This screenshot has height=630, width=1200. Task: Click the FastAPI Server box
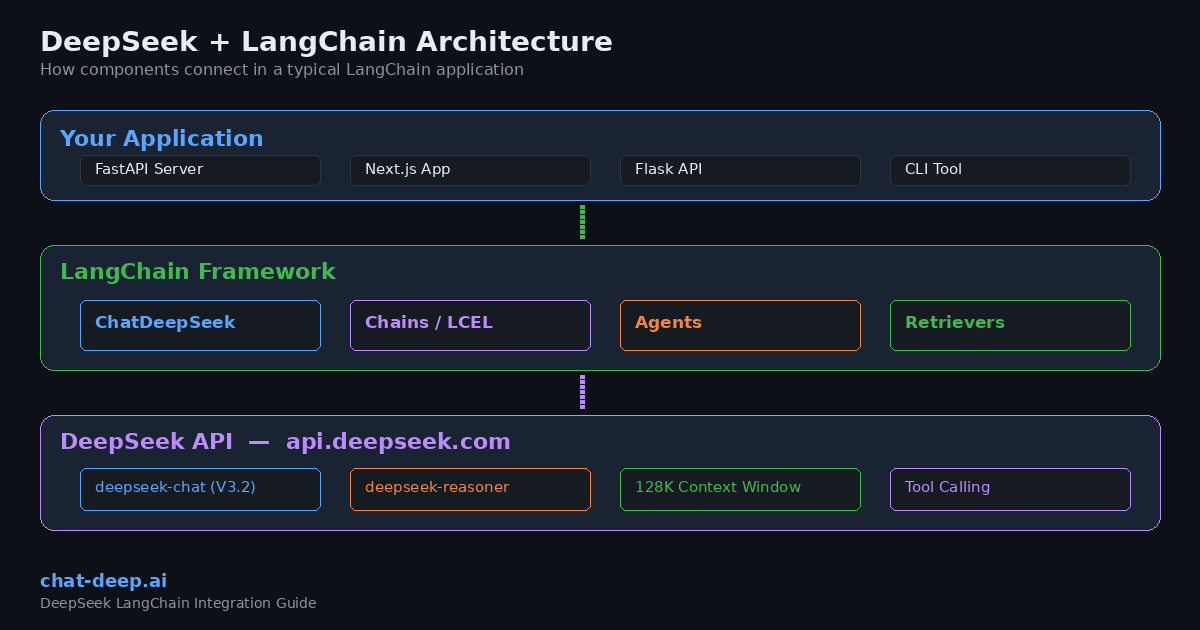pyautogui.click(x=200, y=170)
